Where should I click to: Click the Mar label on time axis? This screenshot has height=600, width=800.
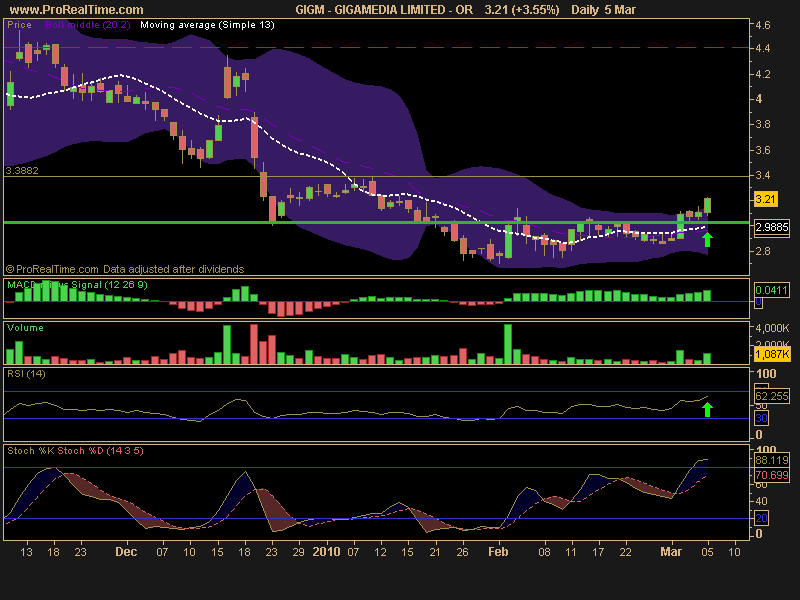[x=671, y=552]
